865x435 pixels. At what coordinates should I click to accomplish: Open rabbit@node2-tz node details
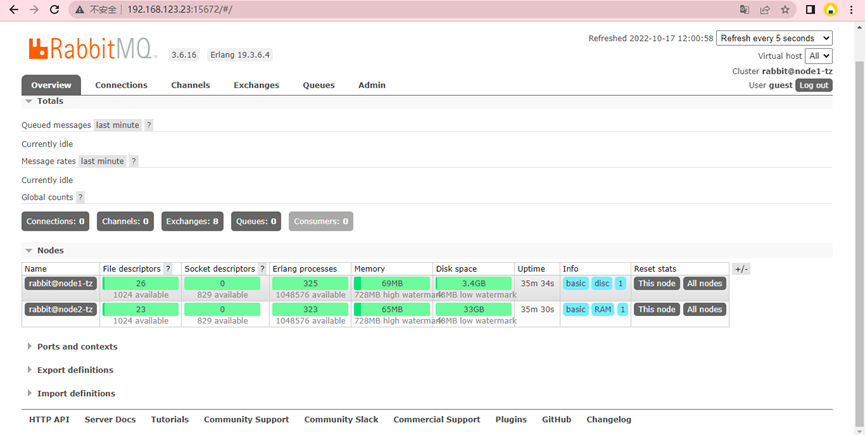(60, 310)
